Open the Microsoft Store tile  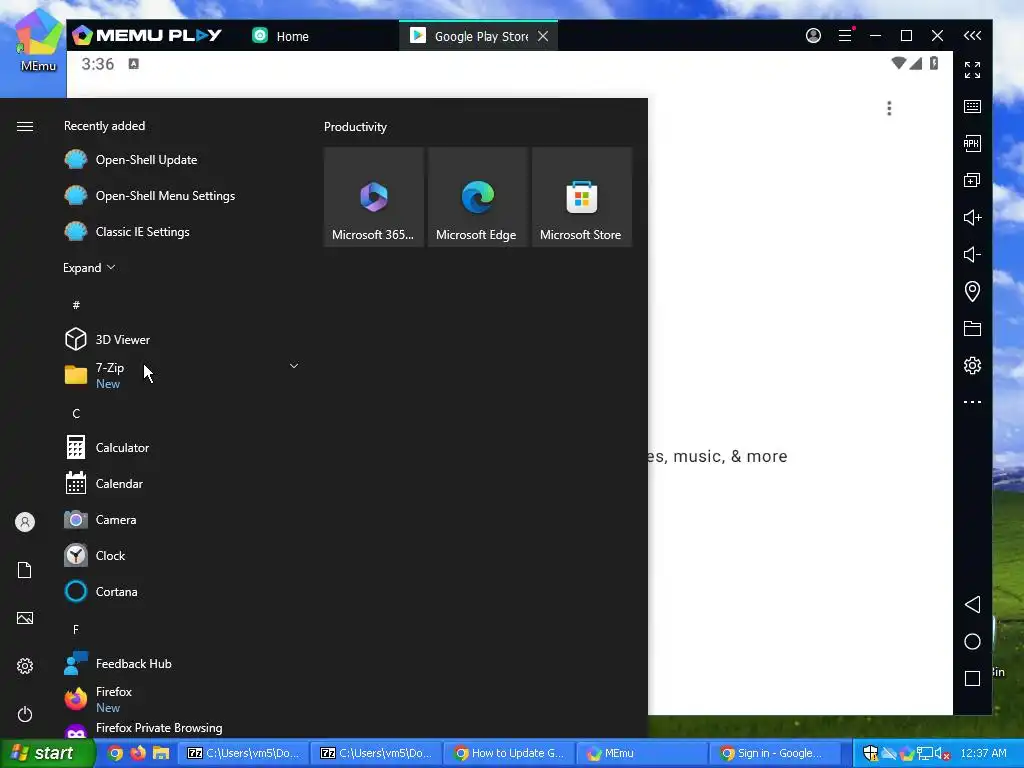pos(582,197)
